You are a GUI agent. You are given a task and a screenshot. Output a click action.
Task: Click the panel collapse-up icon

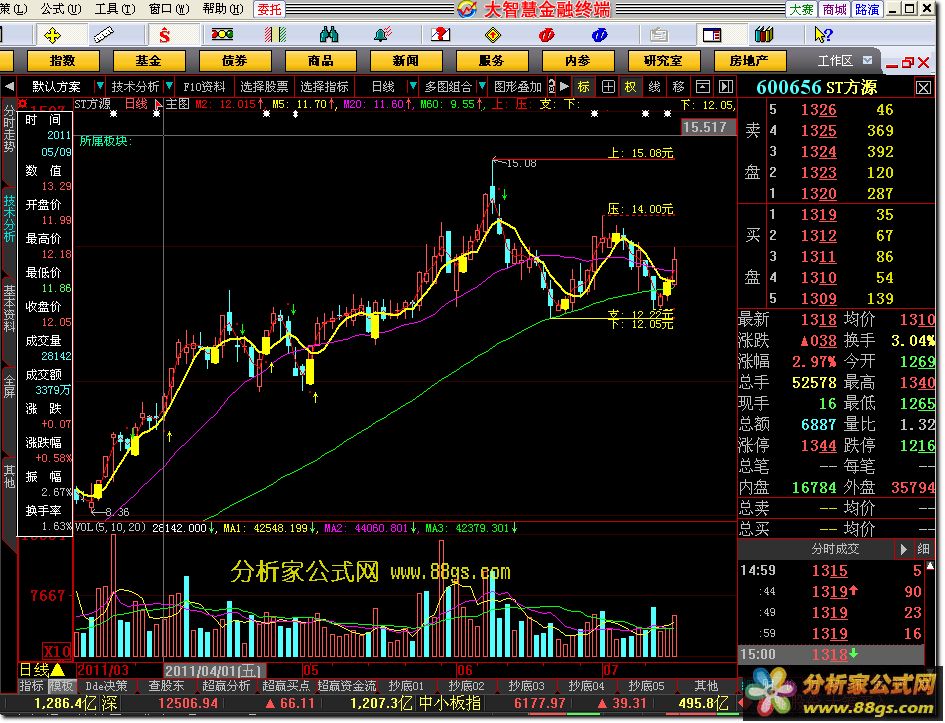point(703,87)
